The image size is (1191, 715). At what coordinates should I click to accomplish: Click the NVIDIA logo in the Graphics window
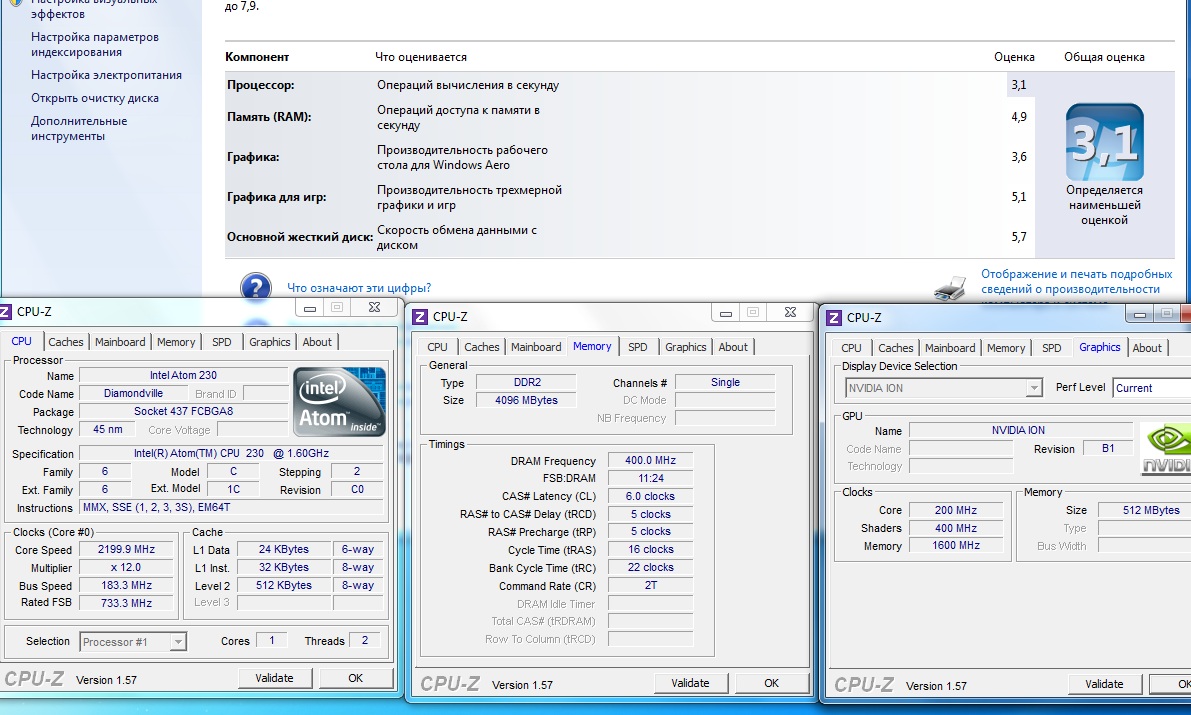[1166, 449]
